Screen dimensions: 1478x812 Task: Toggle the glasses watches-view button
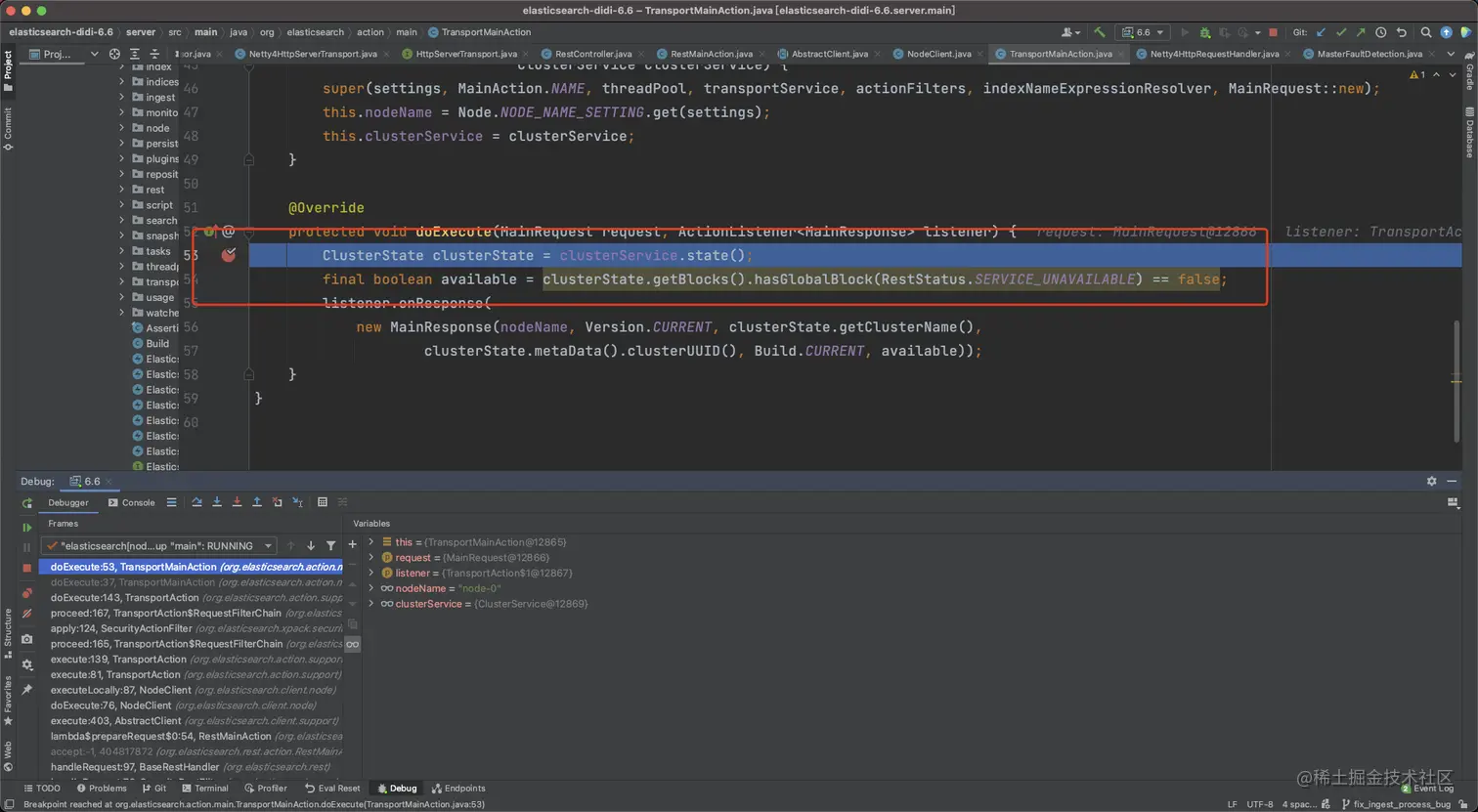point(352,644)
